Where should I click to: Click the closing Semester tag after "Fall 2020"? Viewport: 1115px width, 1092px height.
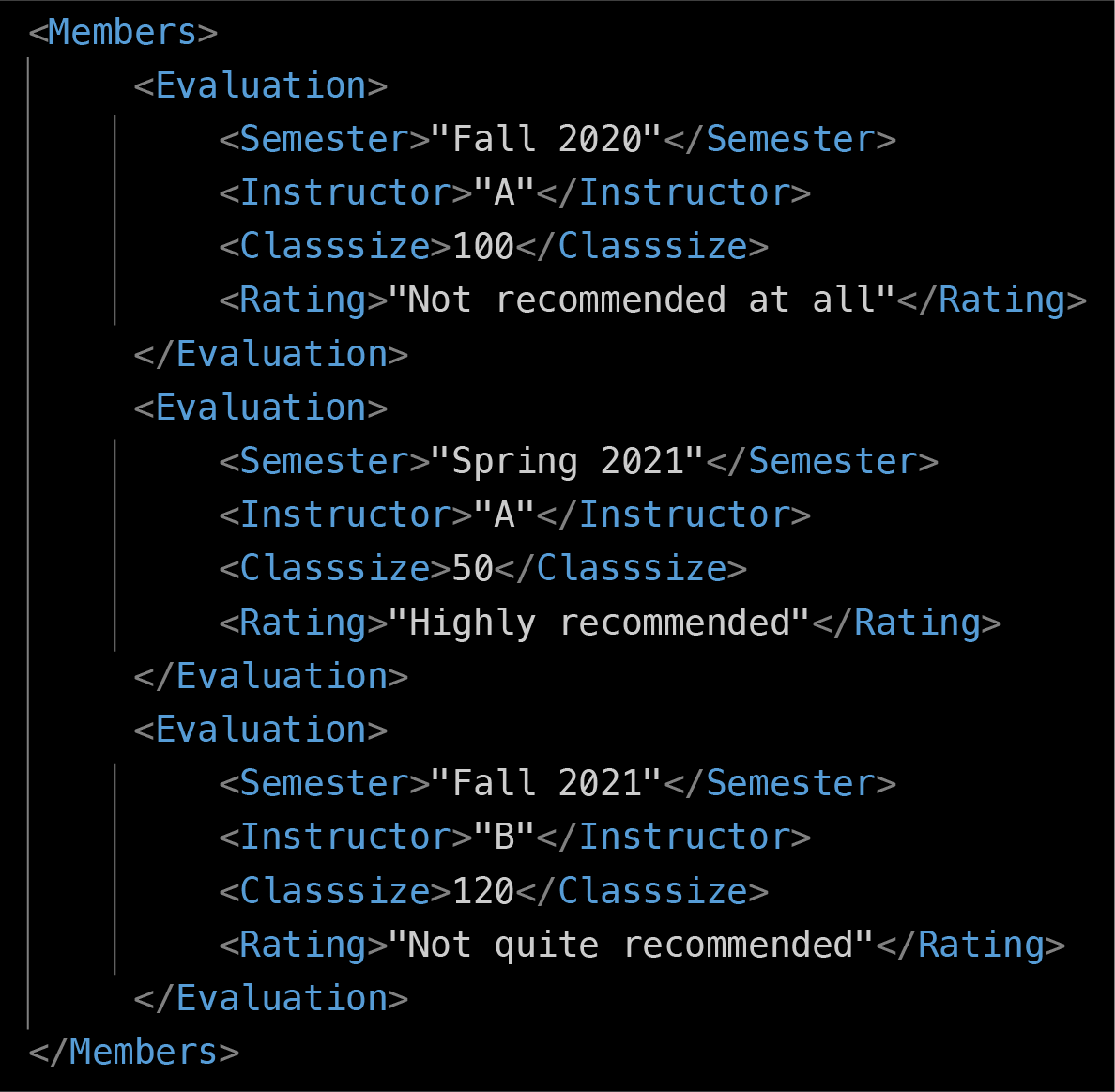(x=780, y=139)
